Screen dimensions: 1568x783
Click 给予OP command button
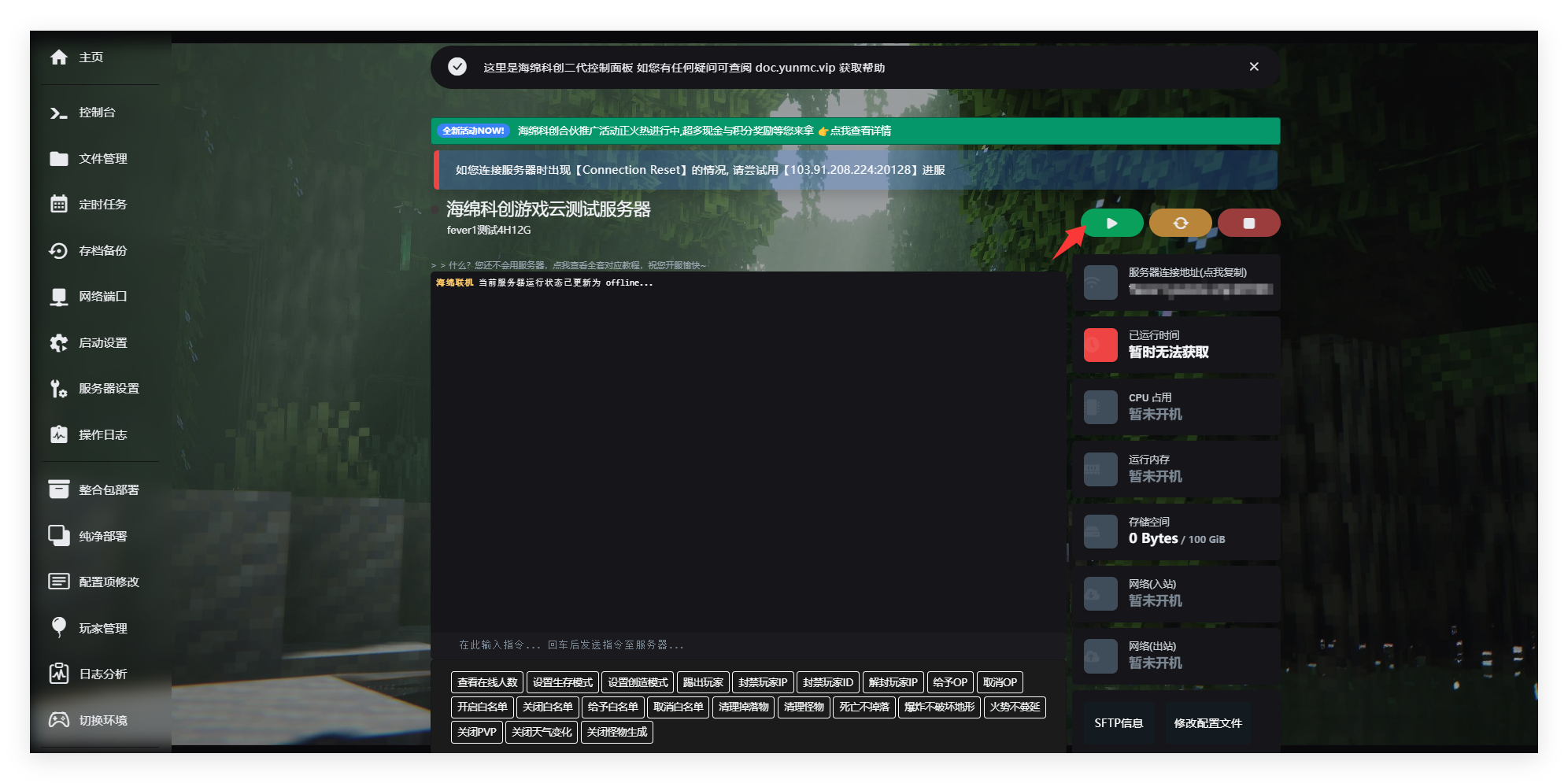tap(950, 682)
